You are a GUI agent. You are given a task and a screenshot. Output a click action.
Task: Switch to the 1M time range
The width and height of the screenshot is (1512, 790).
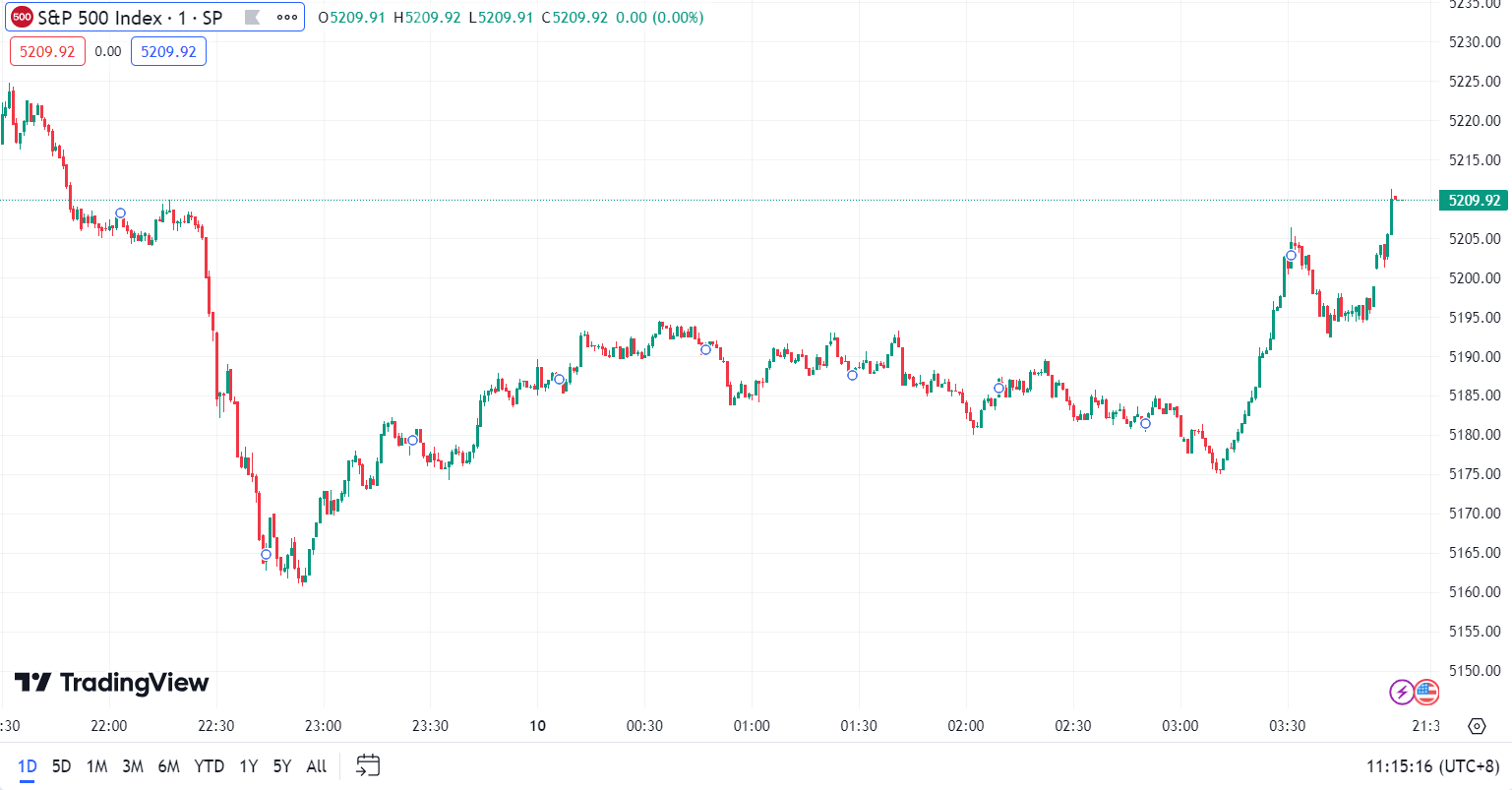pyautogui.click(x=96, y=766)
